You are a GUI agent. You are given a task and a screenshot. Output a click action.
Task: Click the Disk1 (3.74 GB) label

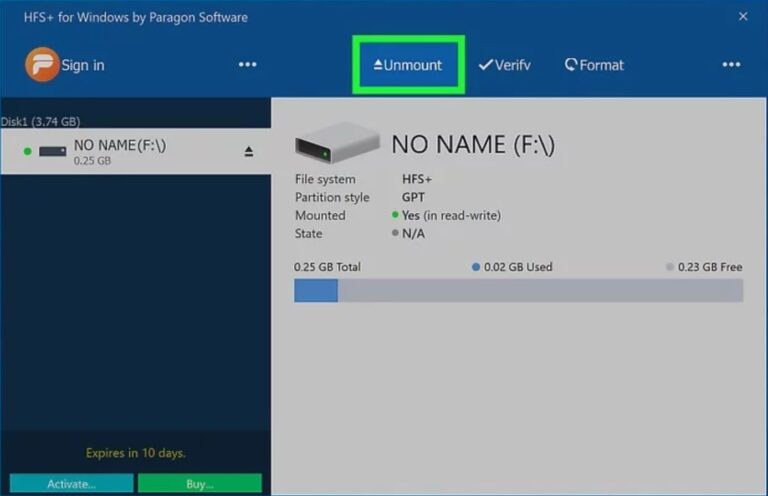[x=40, y=121]
